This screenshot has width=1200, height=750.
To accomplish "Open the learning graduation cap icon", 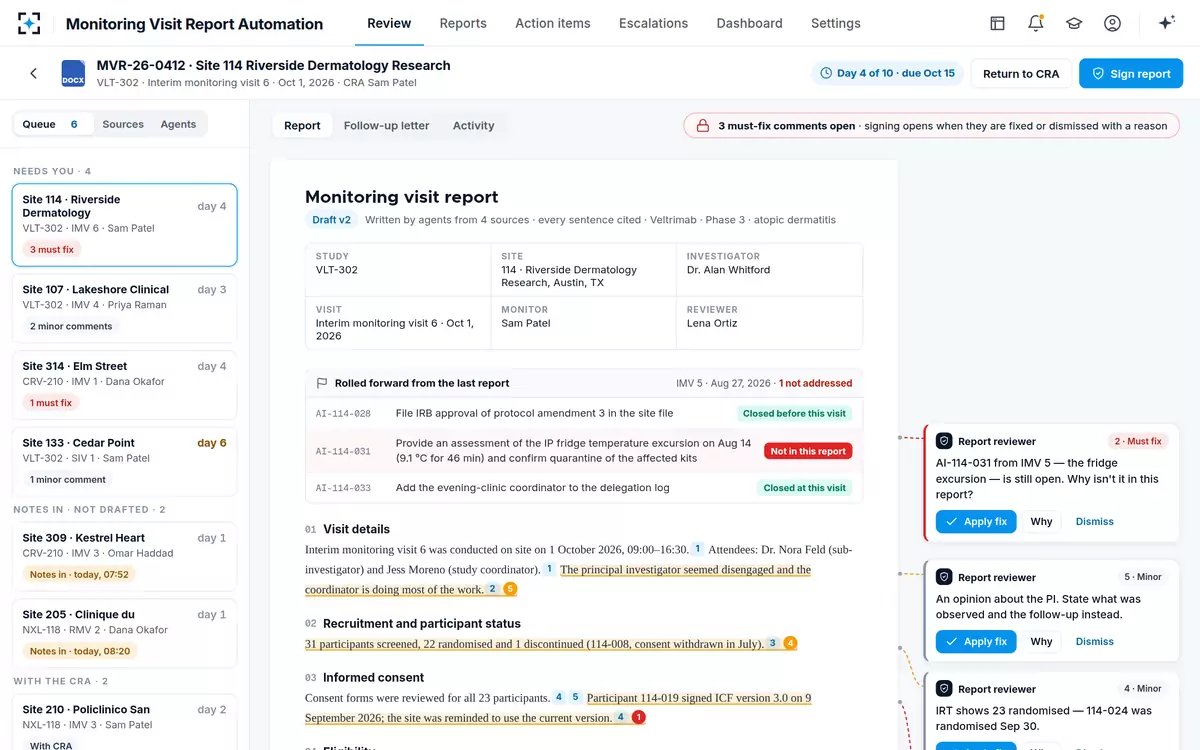I will pos(1074,23).
